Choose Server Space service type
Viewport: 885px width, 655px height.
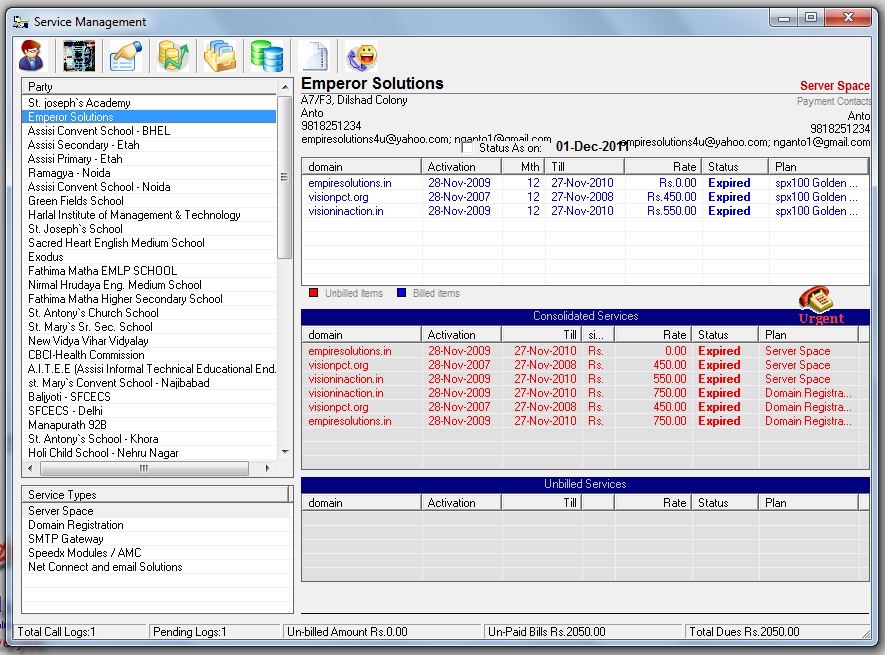157,511
